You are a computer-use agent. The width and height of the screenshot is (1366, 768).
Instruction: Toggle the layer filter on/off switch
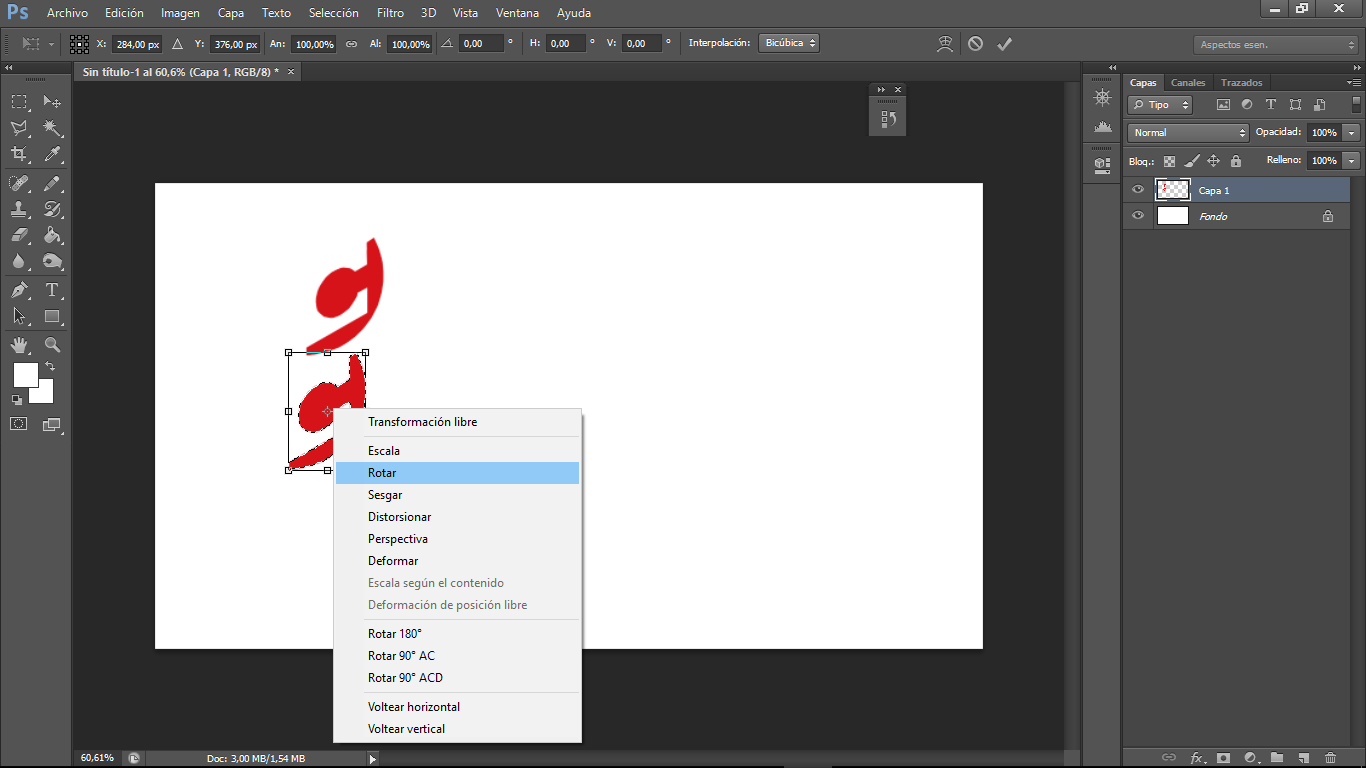point(1356,104)
